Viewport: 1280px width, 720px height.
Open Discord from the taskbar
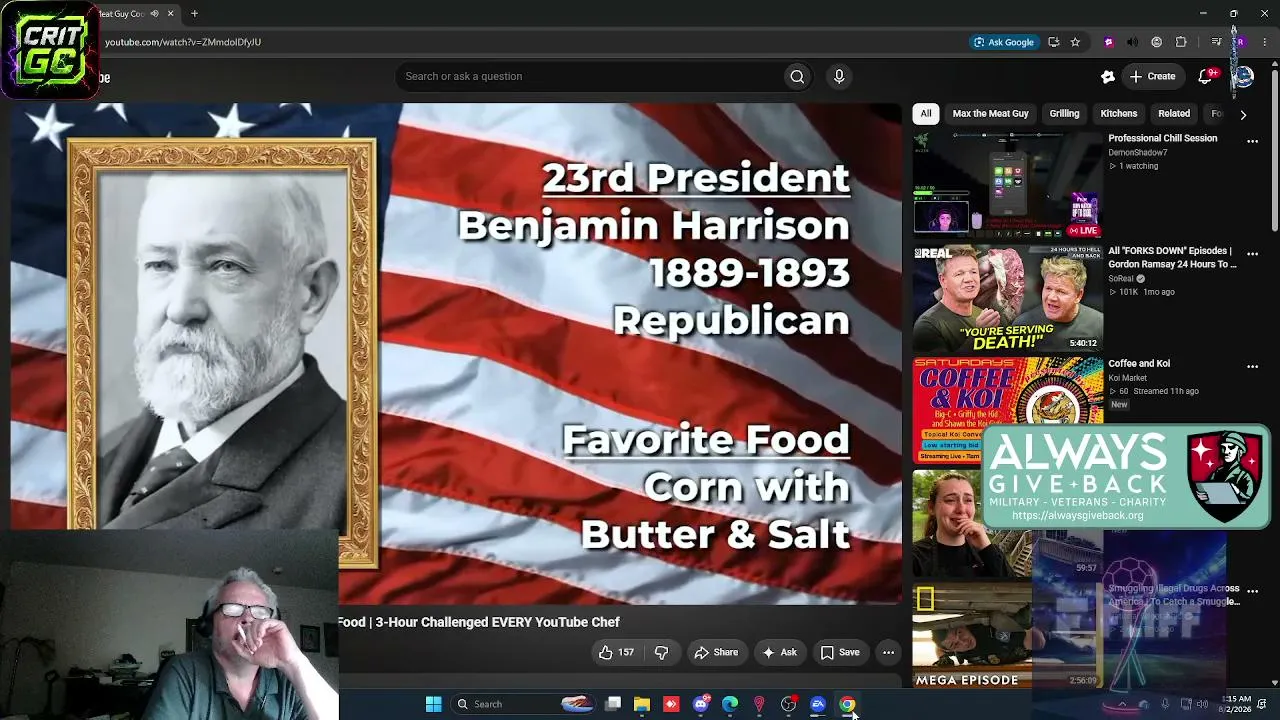coord(701,704)
